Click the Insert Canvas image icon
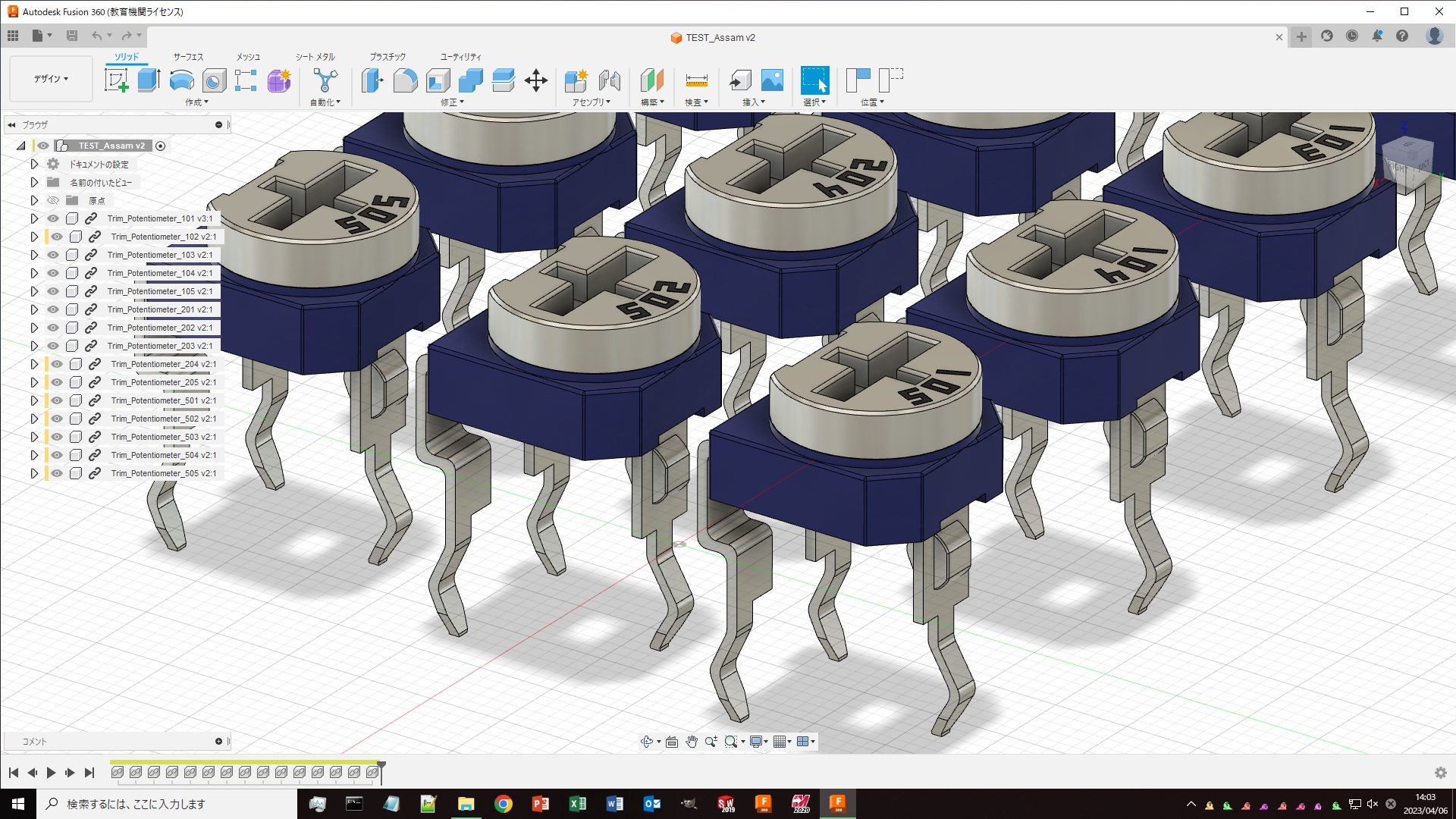Screen dimensions: 1456x819 click(x=772, y=80)
